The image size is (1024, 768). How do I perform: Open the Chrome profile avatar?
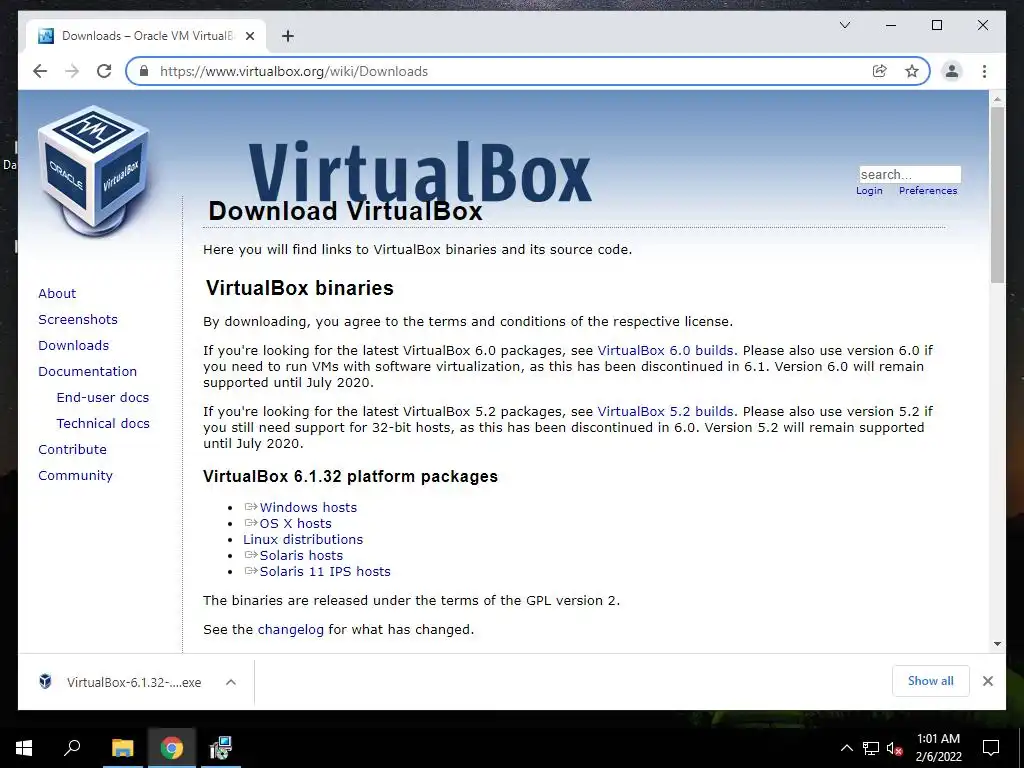click(952, 71)
